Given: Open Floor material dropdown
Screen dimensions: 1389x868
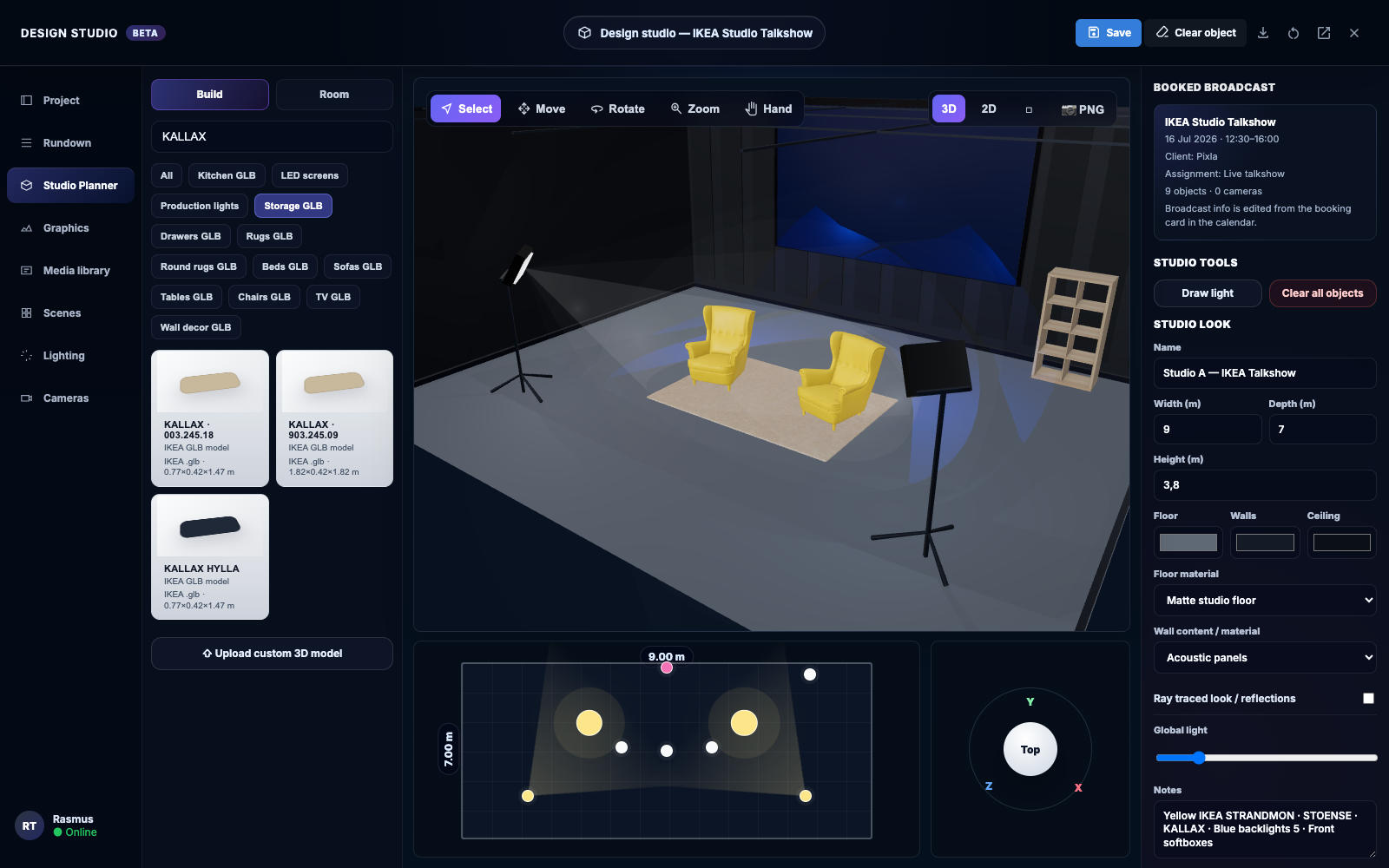Looking at the screenshot, I should pyautogui.click(x=1265, y=601).
